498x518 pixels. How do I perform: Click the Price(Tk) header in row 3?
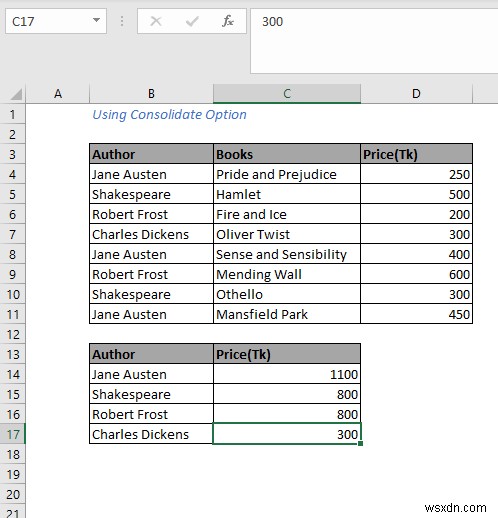coord(416,154)
